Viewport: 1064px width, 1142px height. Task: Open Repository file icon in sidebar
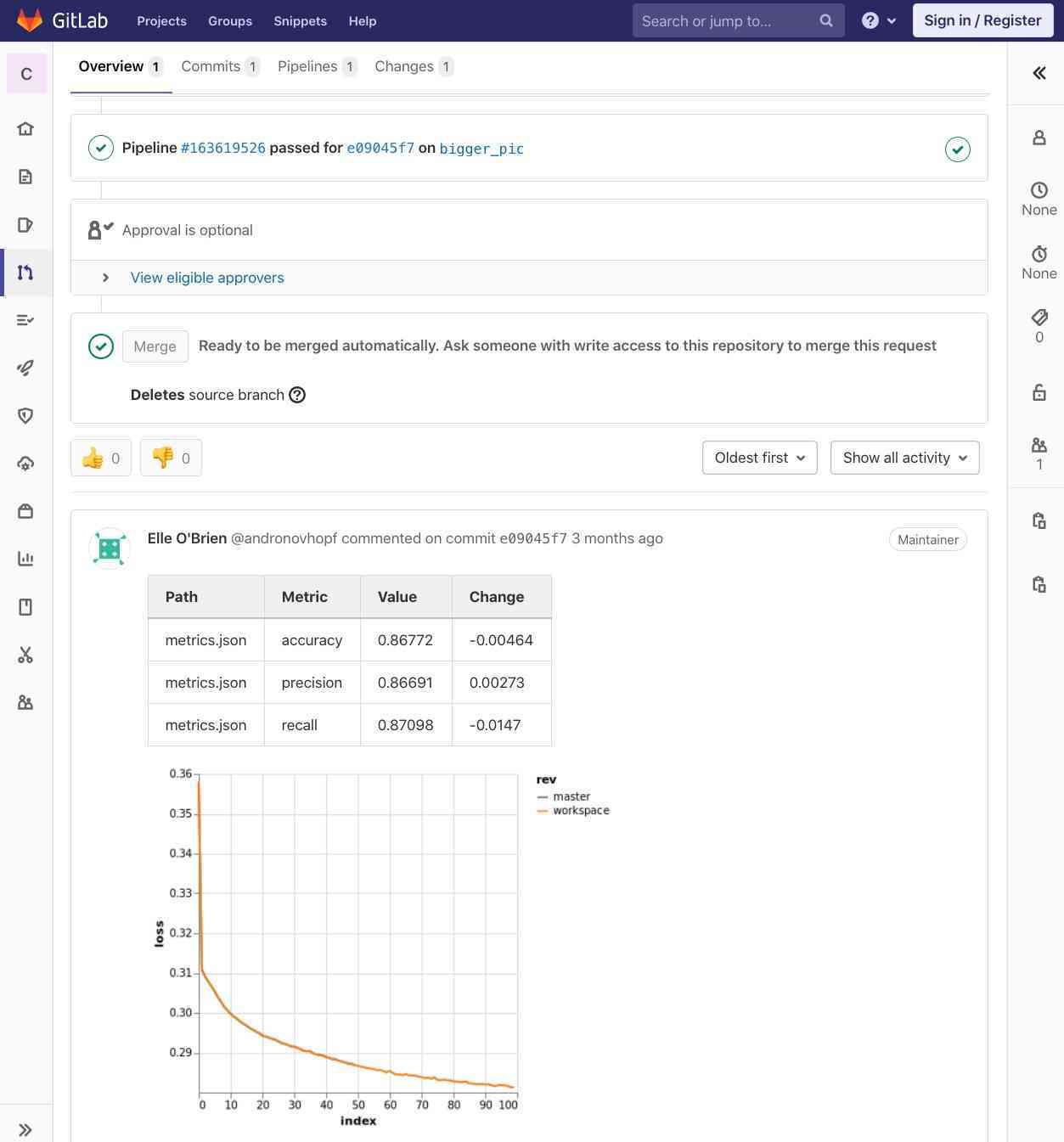(25, 177)
